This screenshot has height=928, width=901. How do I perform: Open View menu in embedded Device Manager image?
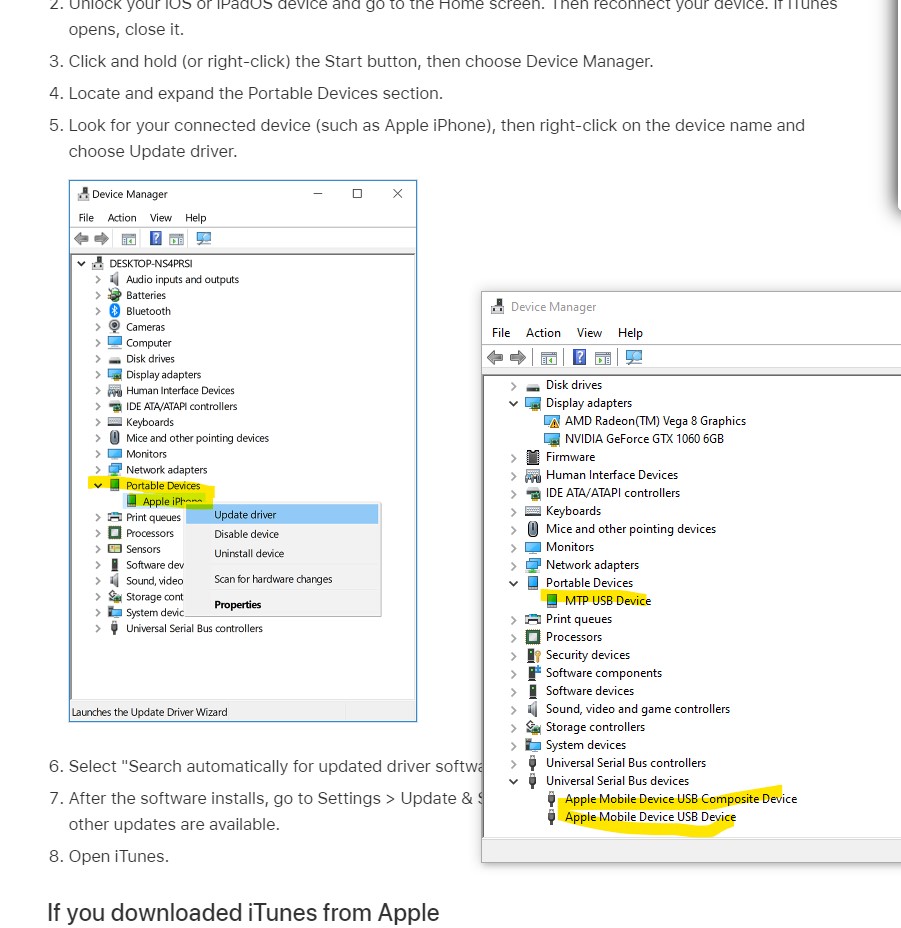tap(160, 217)
